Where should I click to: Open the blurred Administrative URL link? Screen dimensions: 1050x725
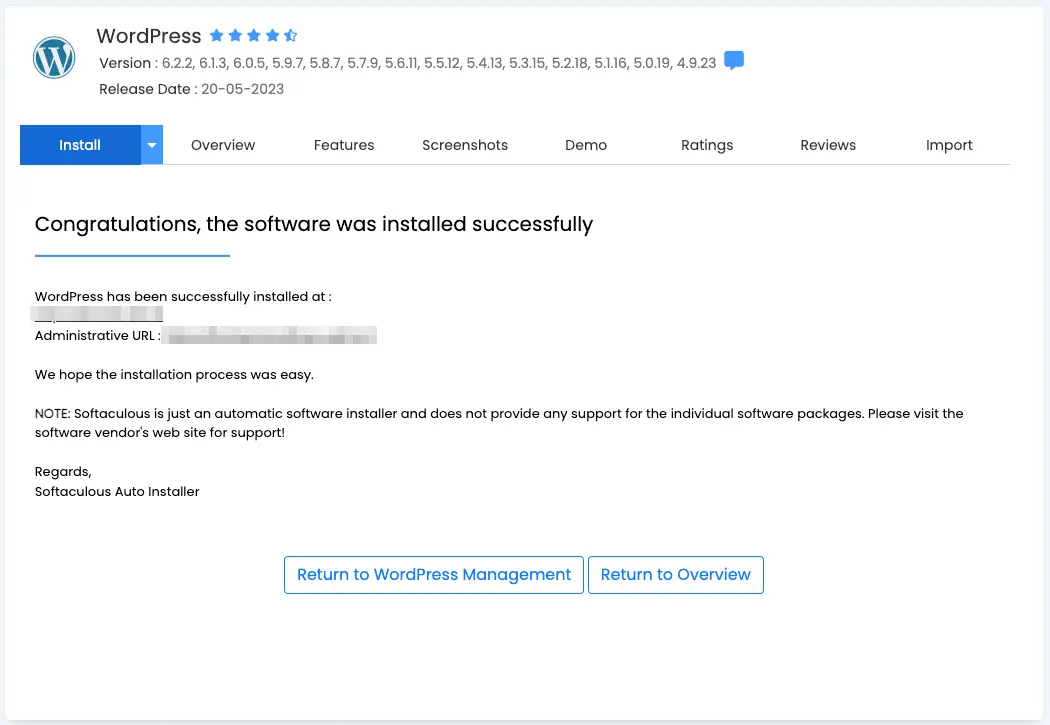[270, 335]
